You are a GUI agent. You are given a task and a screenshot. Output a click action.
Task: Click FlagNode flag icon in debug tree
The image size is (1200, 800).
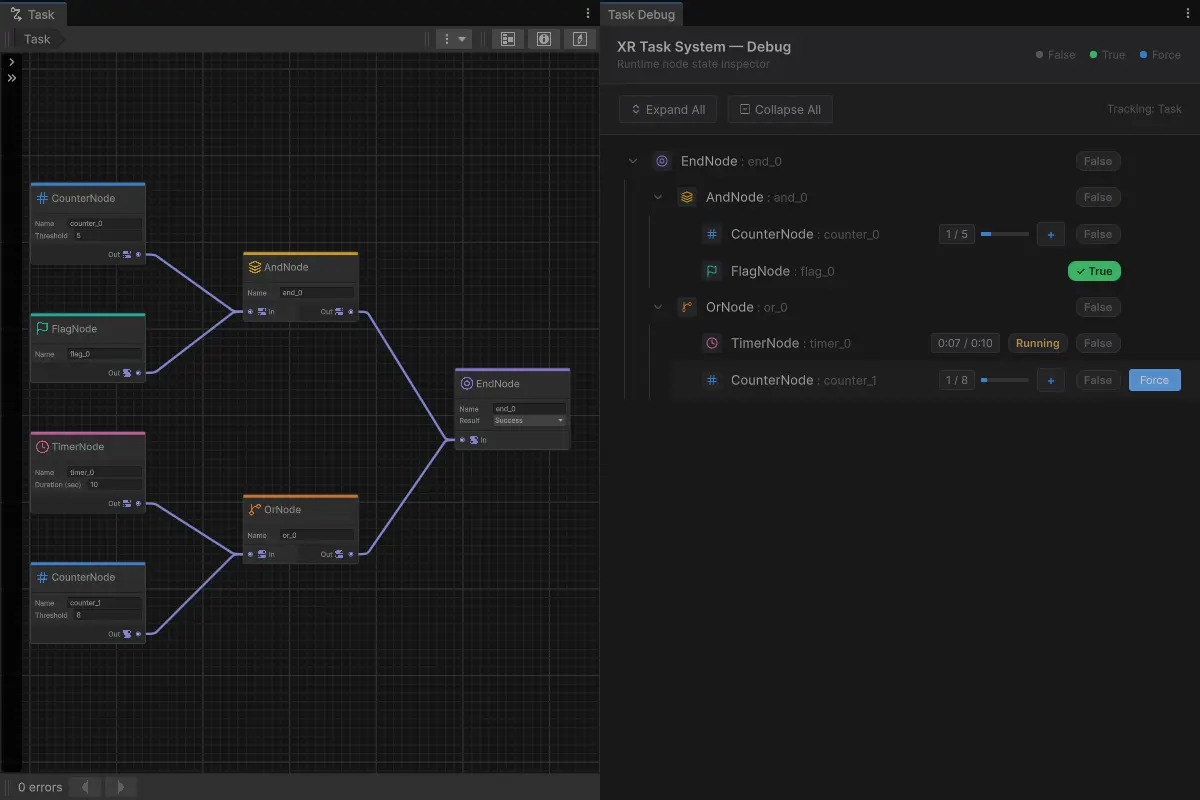click(x=712, y=270)
